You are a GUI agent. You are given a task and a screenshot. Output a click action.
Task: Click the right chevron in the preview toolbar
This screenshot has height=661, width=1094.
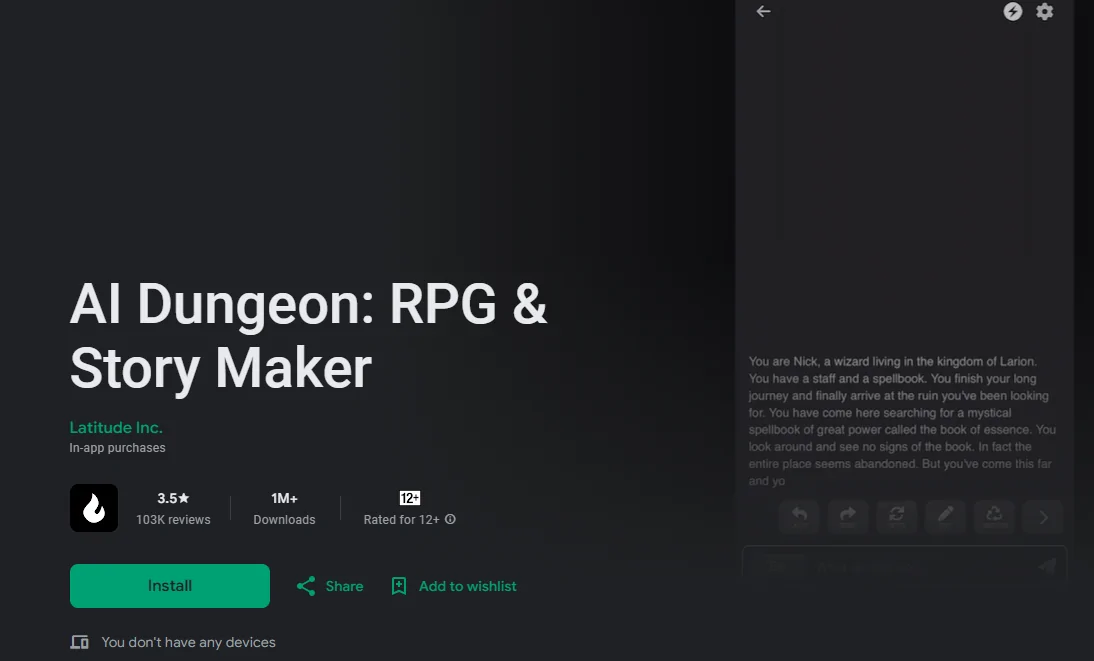pyautogui.click(x=1043, y=517)
